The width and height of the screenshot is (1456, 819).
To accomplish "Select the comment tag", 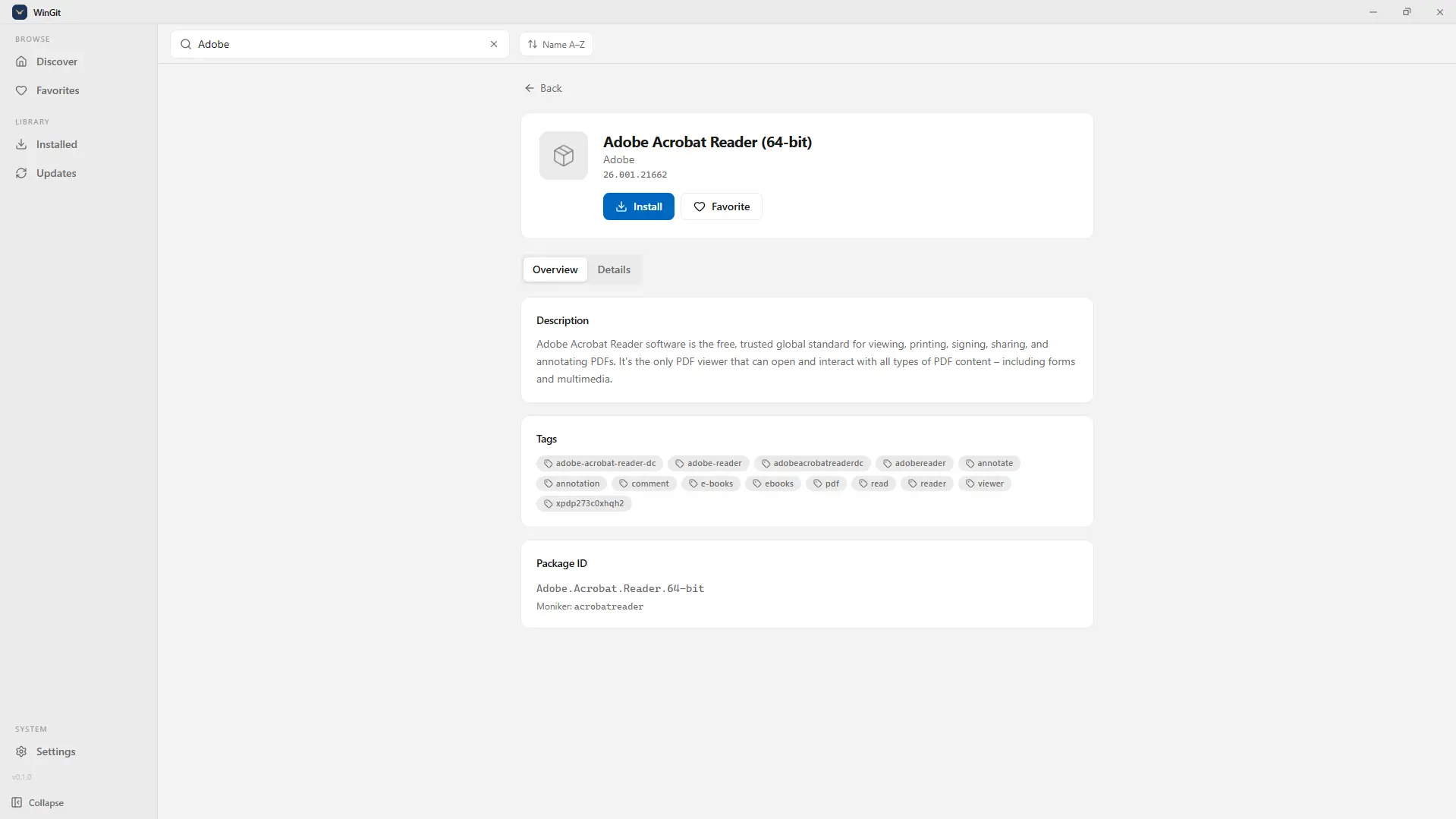I will coord(644,484).
